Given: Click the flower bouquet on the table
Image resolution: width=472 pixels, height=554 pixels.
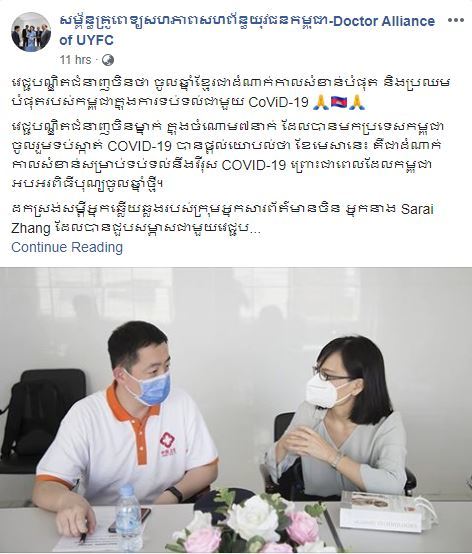Looking at the screenshot, I should pyautogui.click(x=247, y=523).
